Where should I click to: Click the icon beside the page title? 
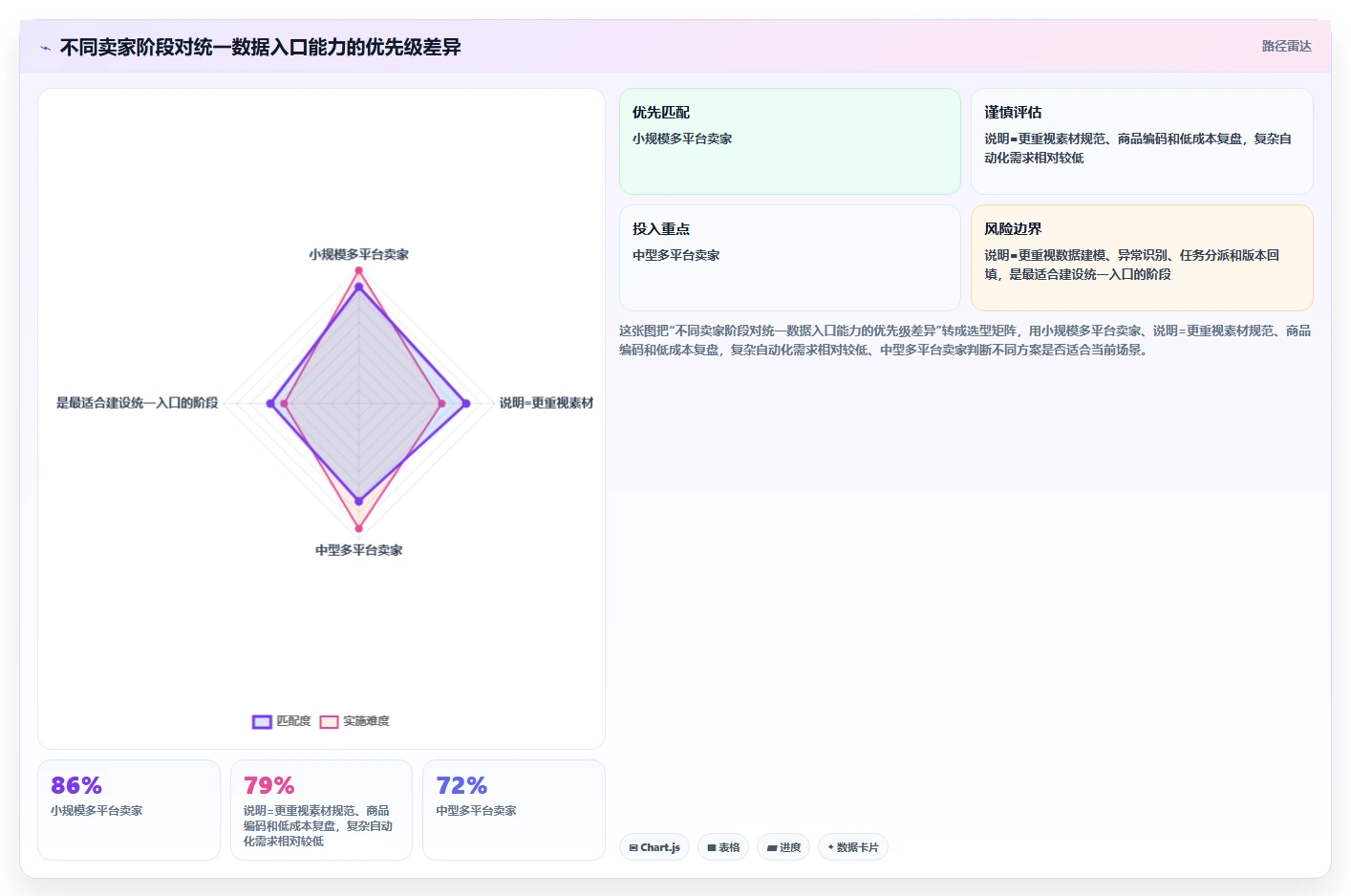pyautogui.click(x=45, y=48)
